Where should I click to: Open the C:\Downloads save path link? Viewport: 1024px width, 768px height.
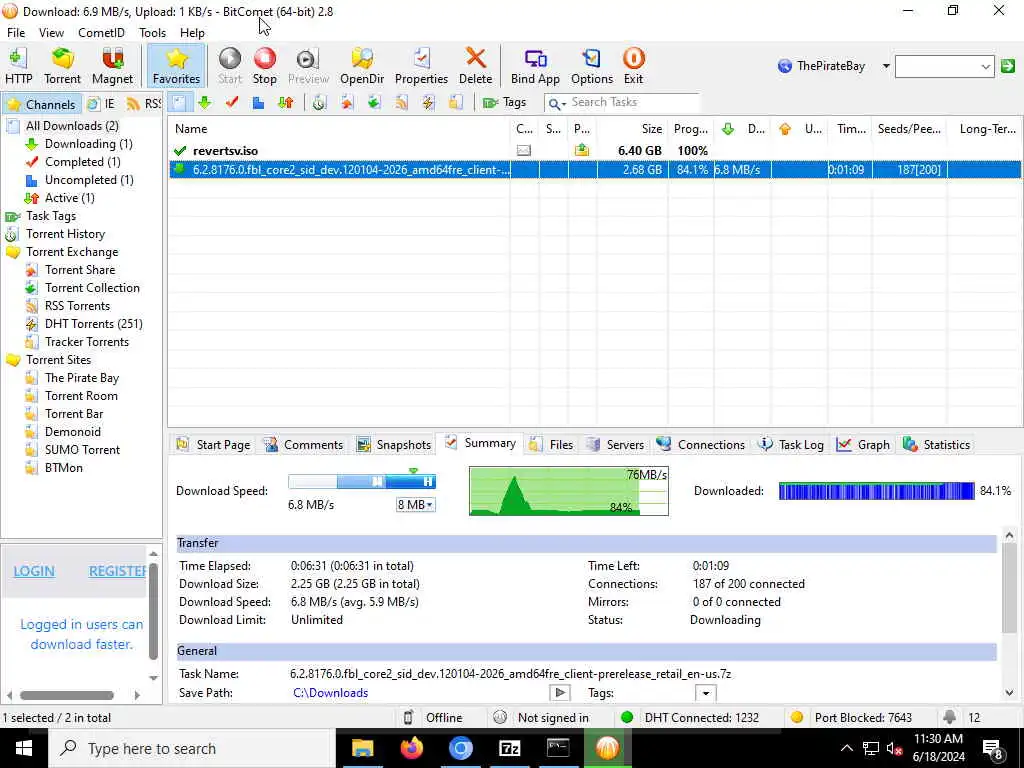click(x=330, y=693)
